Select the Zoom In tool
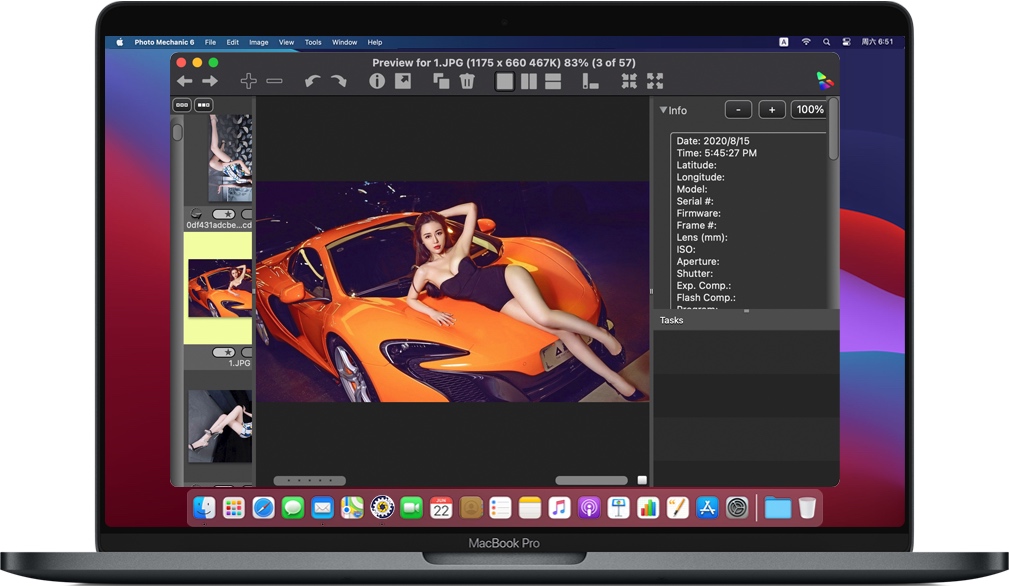Screen dimensions: 1009x586 (x=247, y=80)
